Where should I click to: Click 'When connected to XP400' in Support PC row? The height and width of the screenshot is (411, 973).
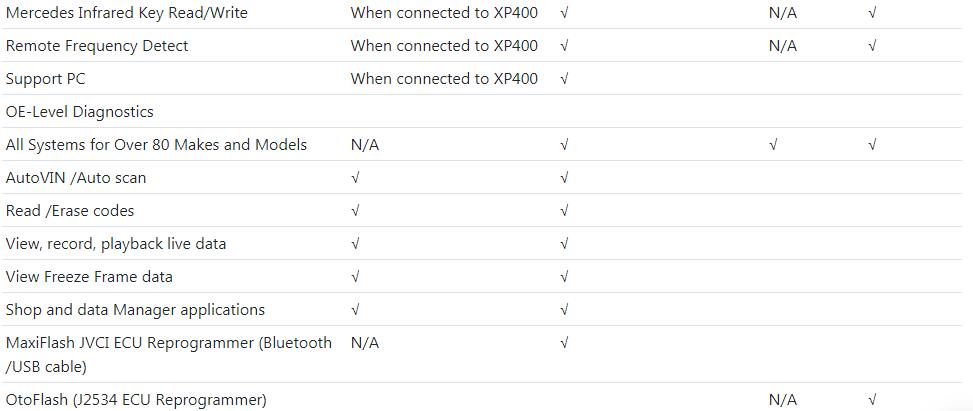[x=444, y=79]
